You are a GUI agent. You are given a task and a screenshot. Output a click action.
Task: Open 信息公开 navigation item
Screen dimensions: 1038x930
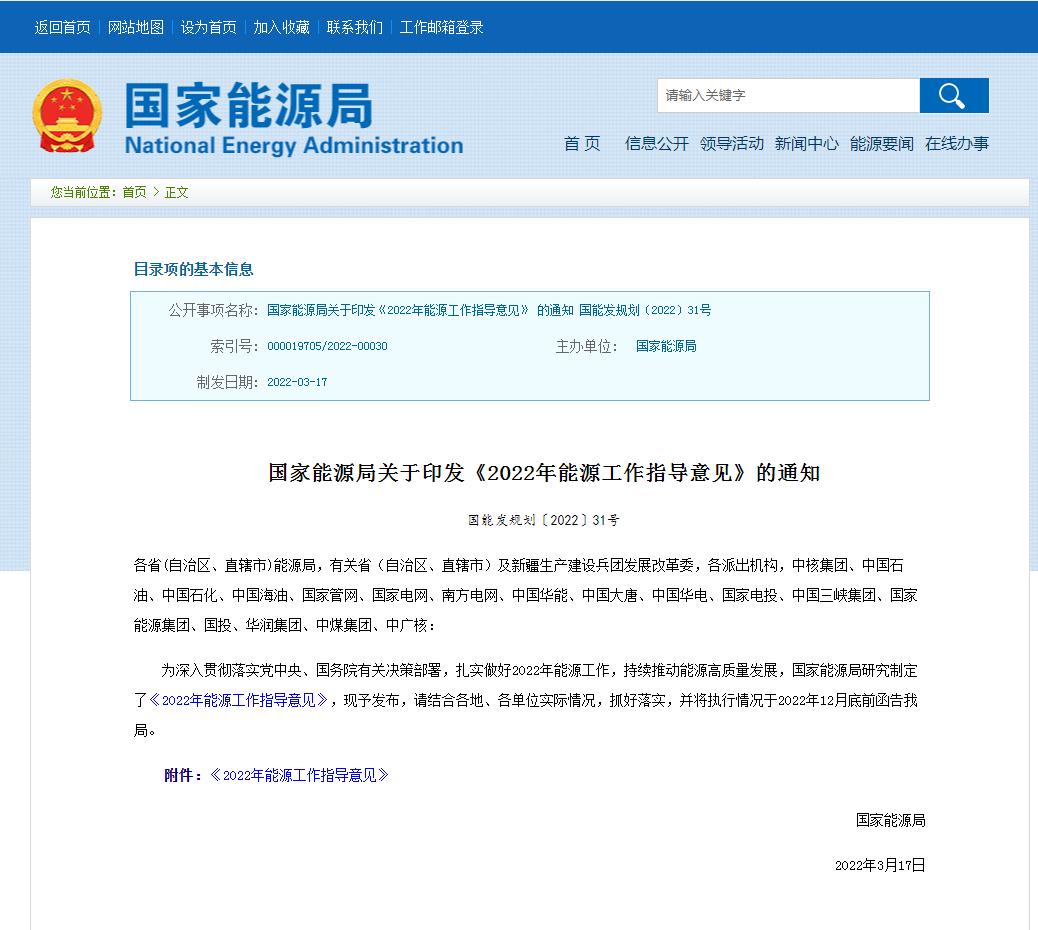coord(657,144)
